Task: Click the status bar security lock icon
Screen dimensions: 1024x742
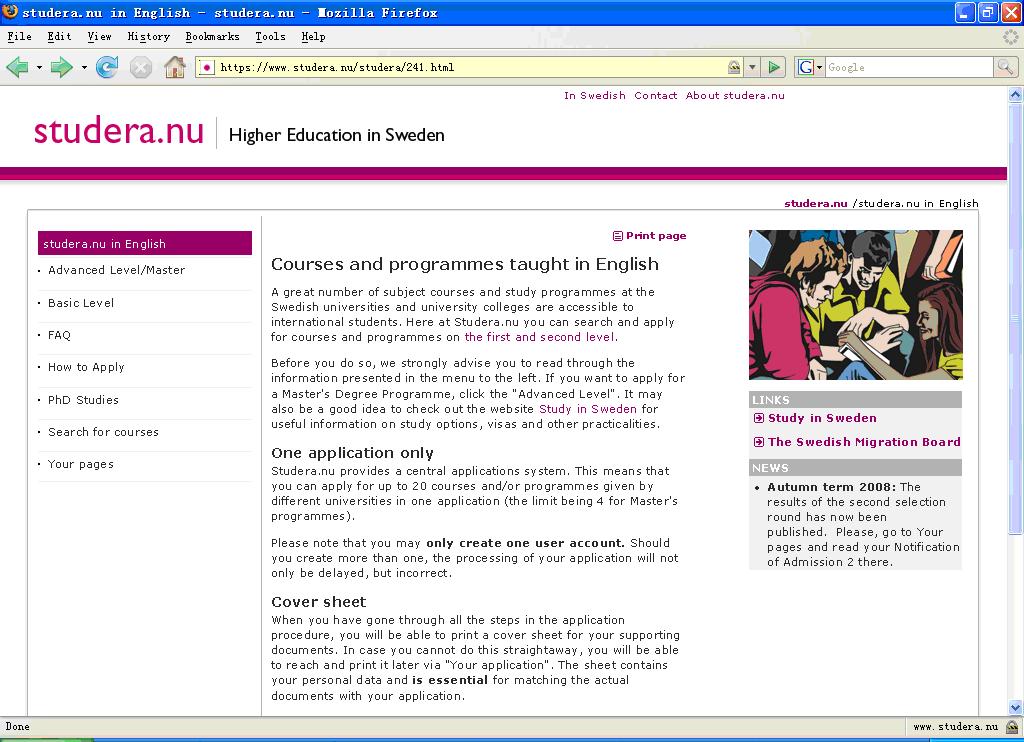Action: [1012, 726]
